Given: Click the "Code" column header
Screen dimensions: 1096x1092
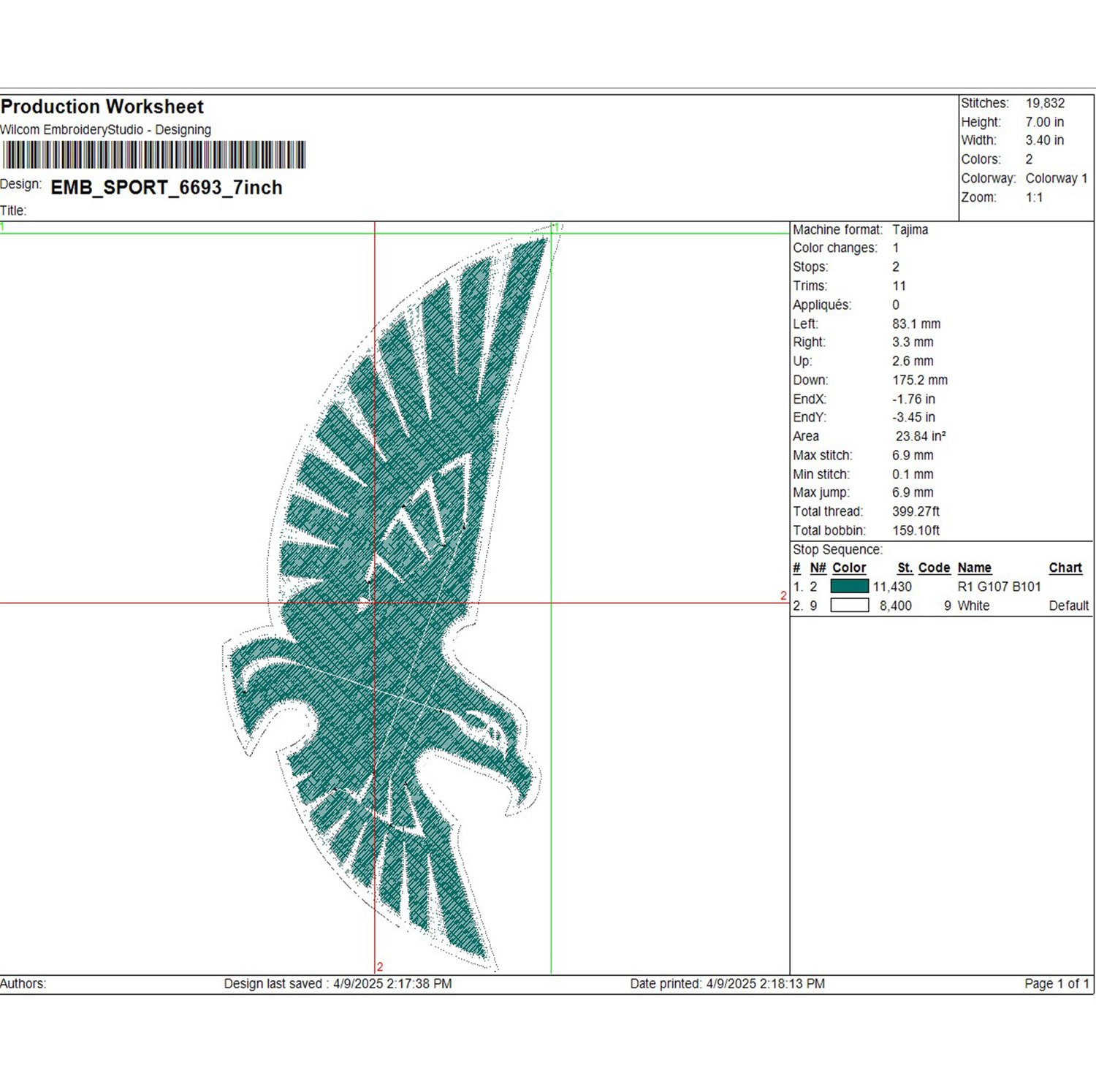Looking at the screenshot, I should click(934, 568).
